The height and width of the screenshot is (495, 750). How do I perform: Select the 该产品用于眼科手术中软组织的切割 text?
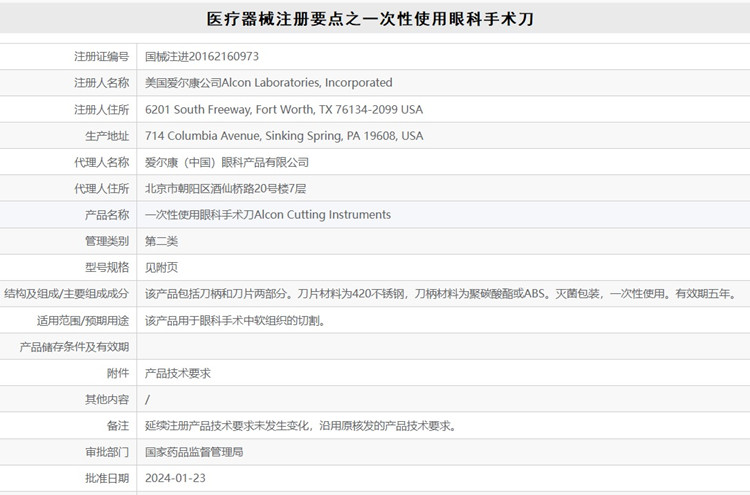point(236,320)
